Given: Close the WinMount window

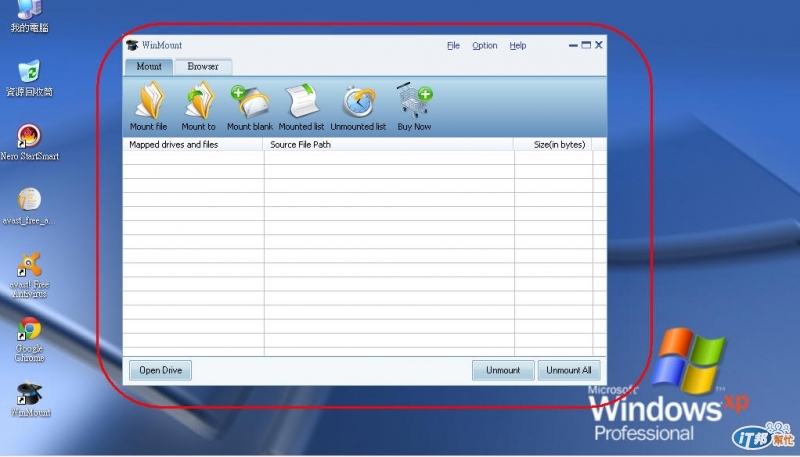Looking at the screenshot, I should [x=599, y=45].
